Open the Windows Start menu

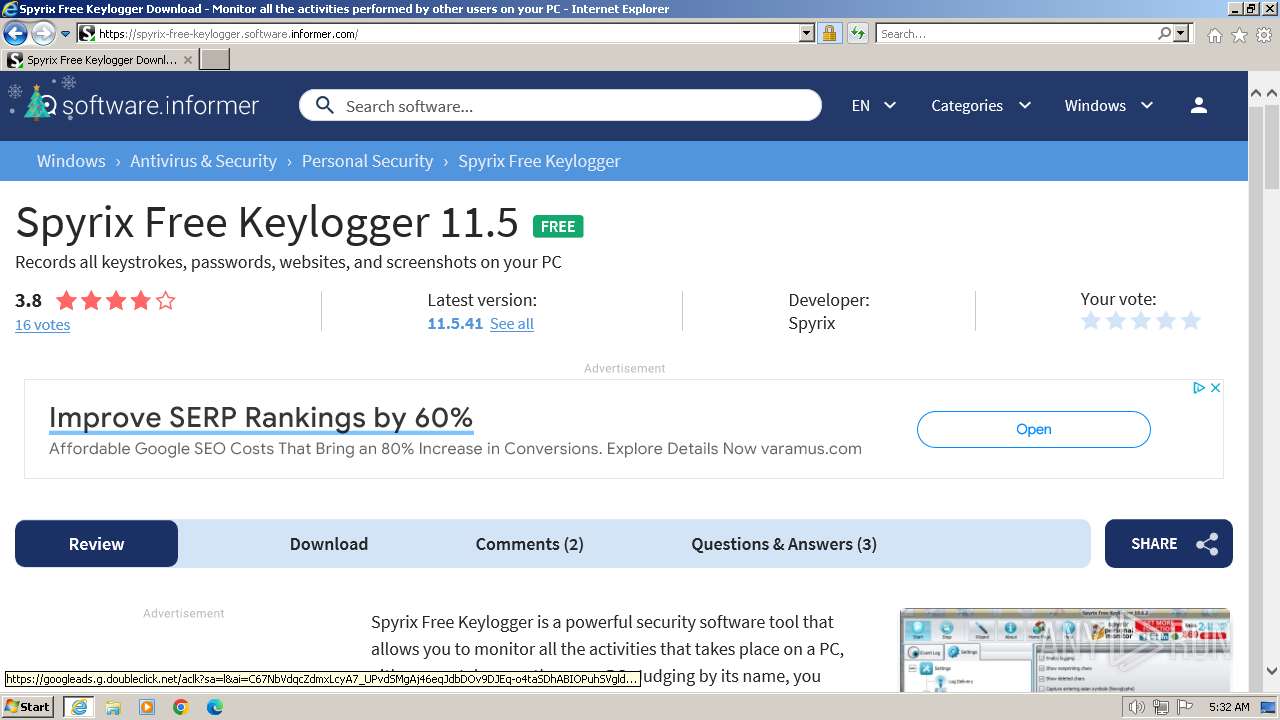tap(27, 706)
